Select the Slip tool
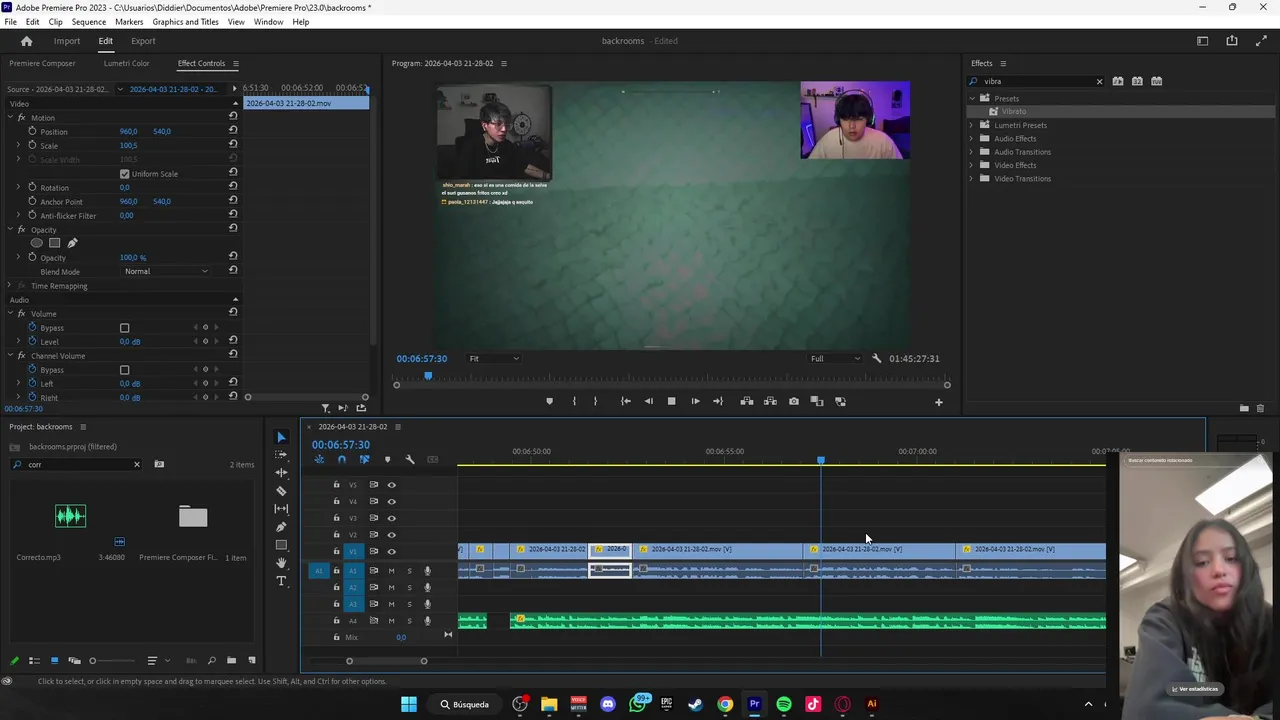1280x720 pixels. click(x=281, y=509)
